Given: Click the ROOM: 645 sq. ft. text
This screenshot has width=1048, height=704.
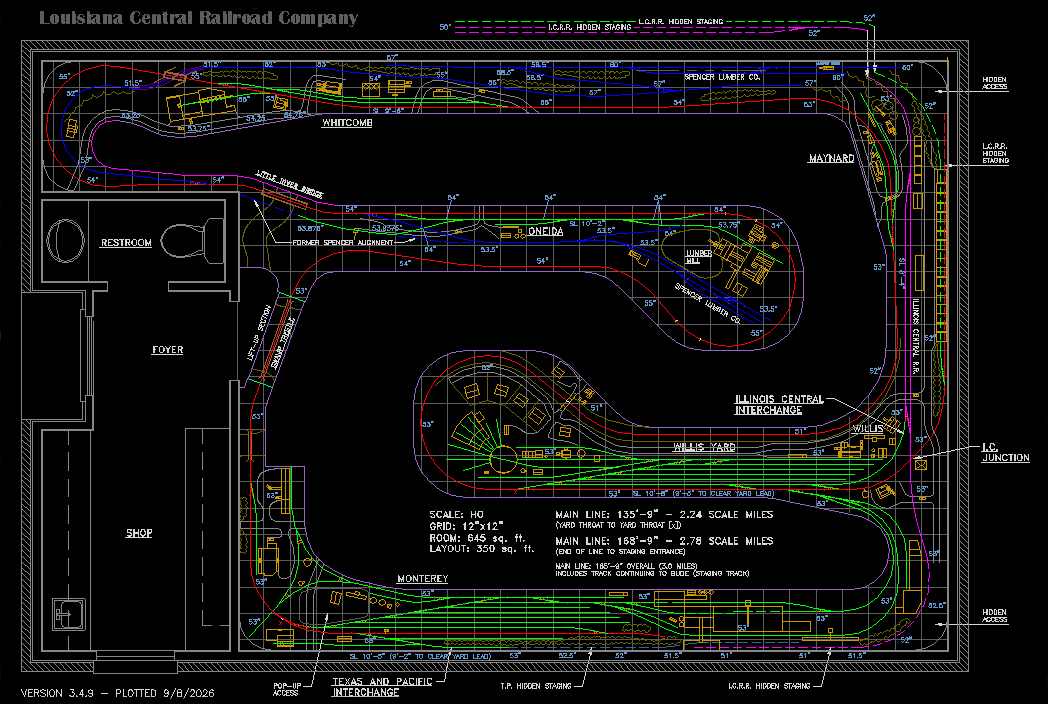Looking at the screenshot, I should (x=477, y=538).
